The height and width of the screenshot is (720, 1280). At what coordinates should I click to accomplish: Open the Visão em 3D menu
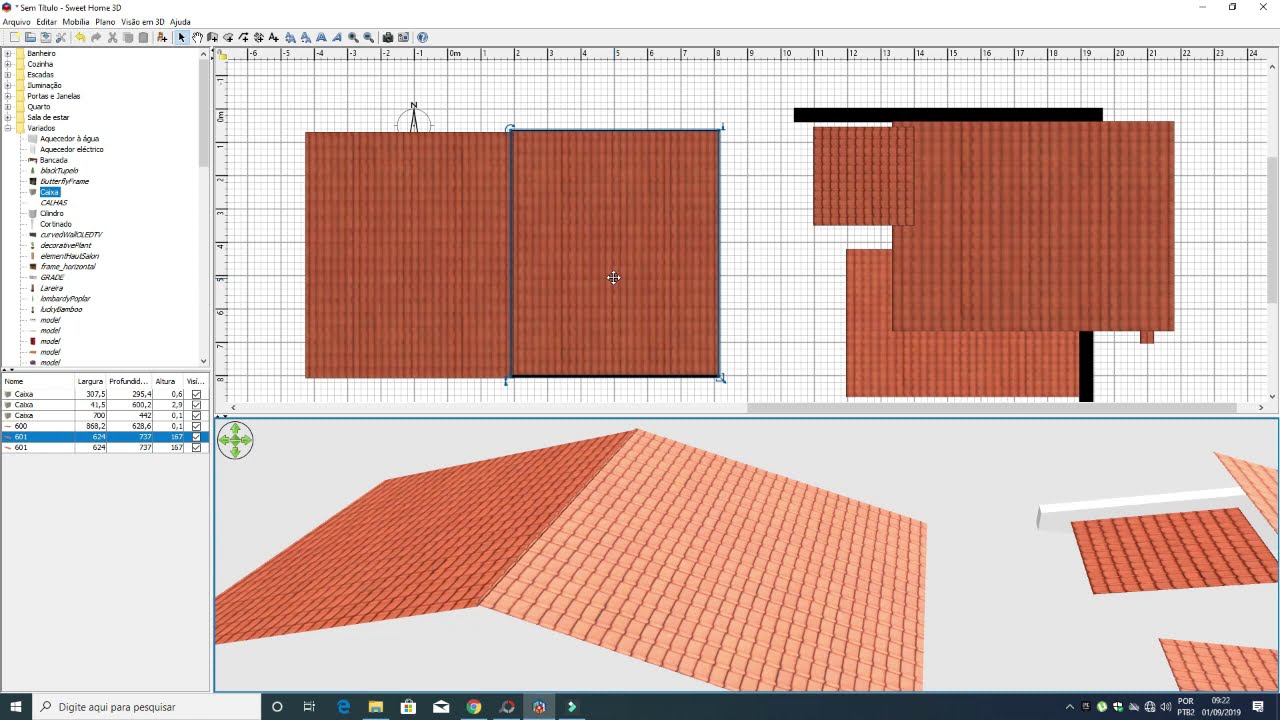click(x=143, y=21)
